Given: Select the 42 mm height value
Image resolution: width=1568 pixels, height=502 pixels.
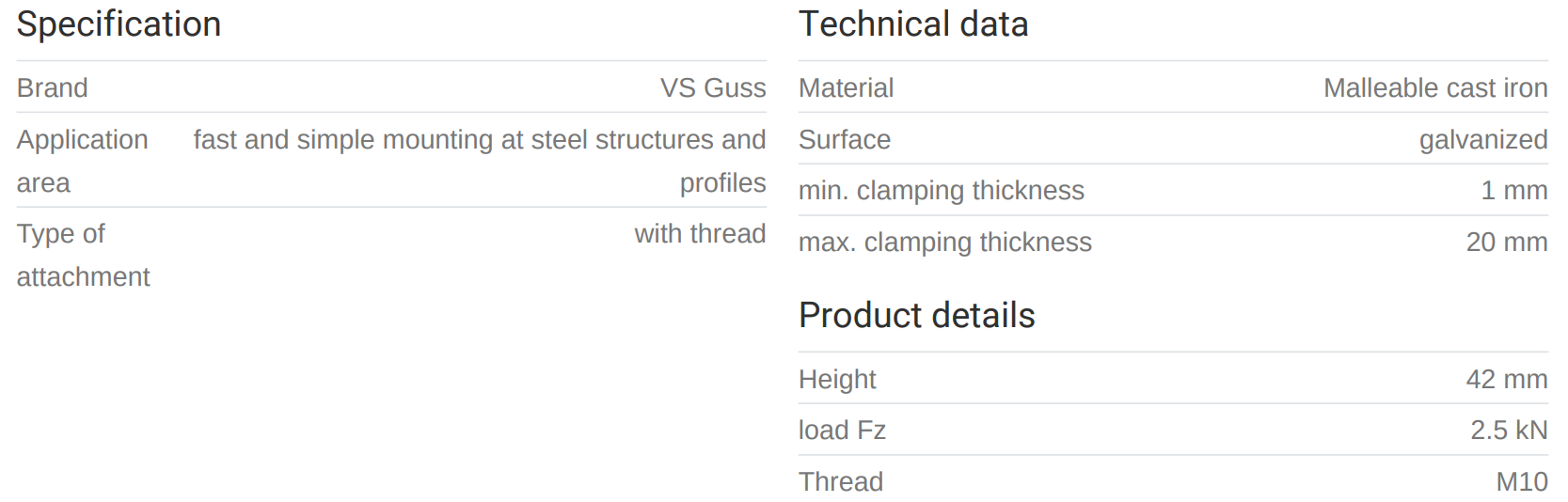Looking at the screenshot, I should pos(1506,379).
